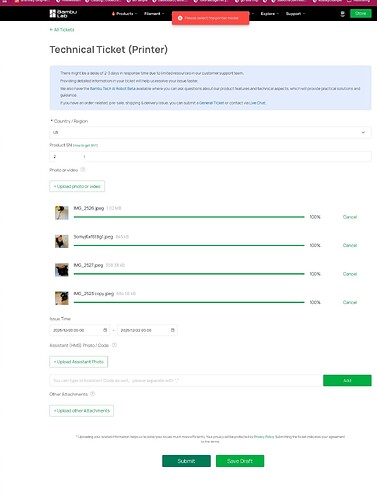Open the calendar icon in start date field
Viewport: 377px width, 500px height.
click(105, 330)
